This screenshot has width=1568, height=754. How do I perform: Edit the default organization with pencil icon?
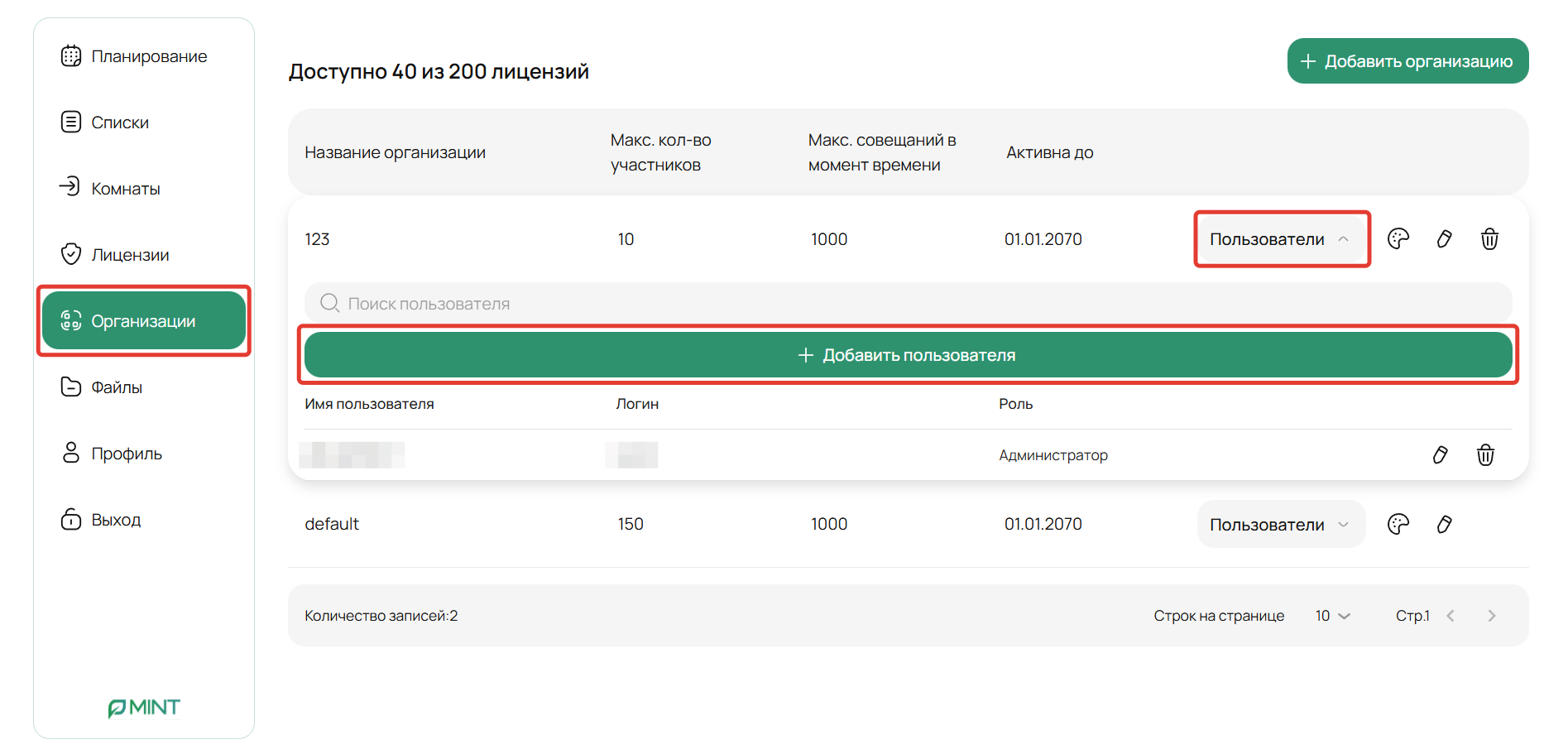point(1444,524)
